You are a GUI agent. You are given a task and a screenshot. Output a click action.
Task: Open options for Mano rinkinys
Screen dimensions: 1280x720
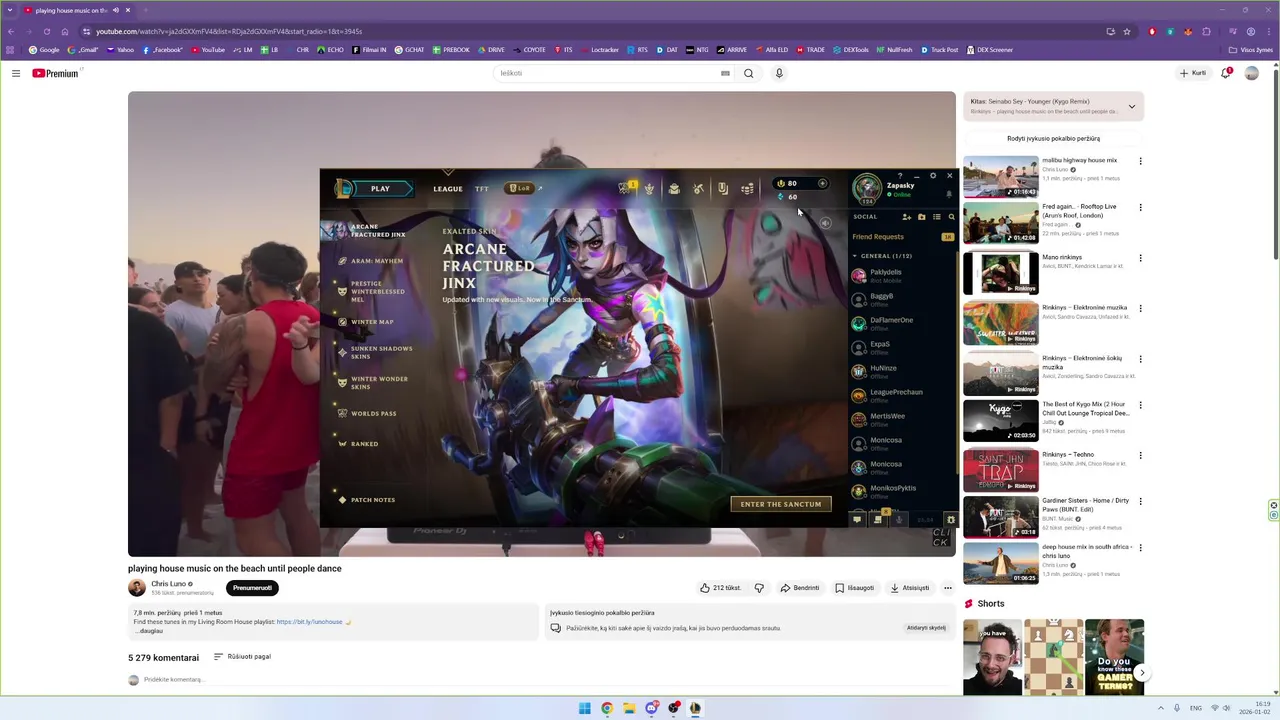[x=1140, y=258]
